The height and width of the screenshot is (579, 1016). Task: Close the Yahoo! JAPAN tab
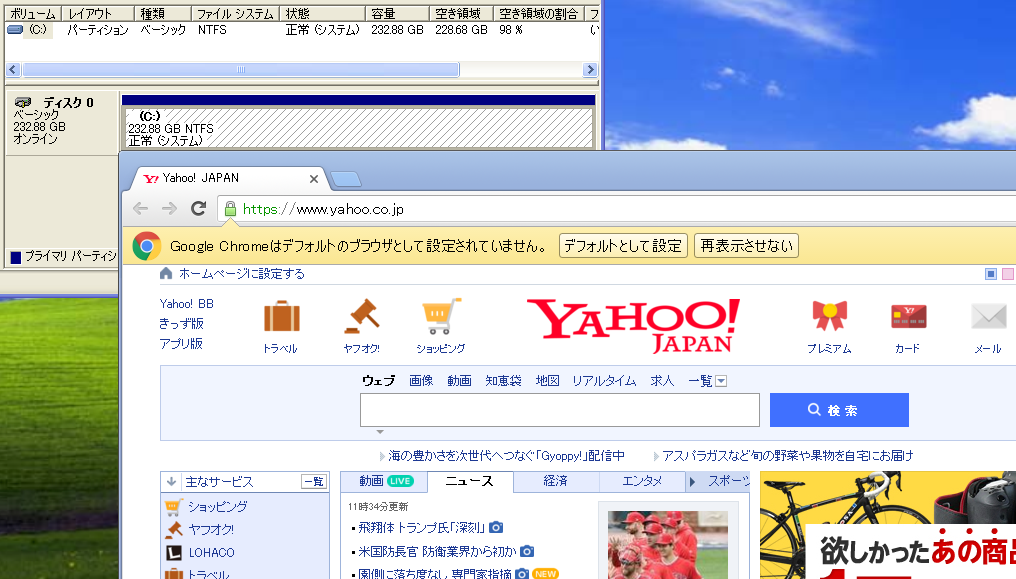tap(314, 179)
